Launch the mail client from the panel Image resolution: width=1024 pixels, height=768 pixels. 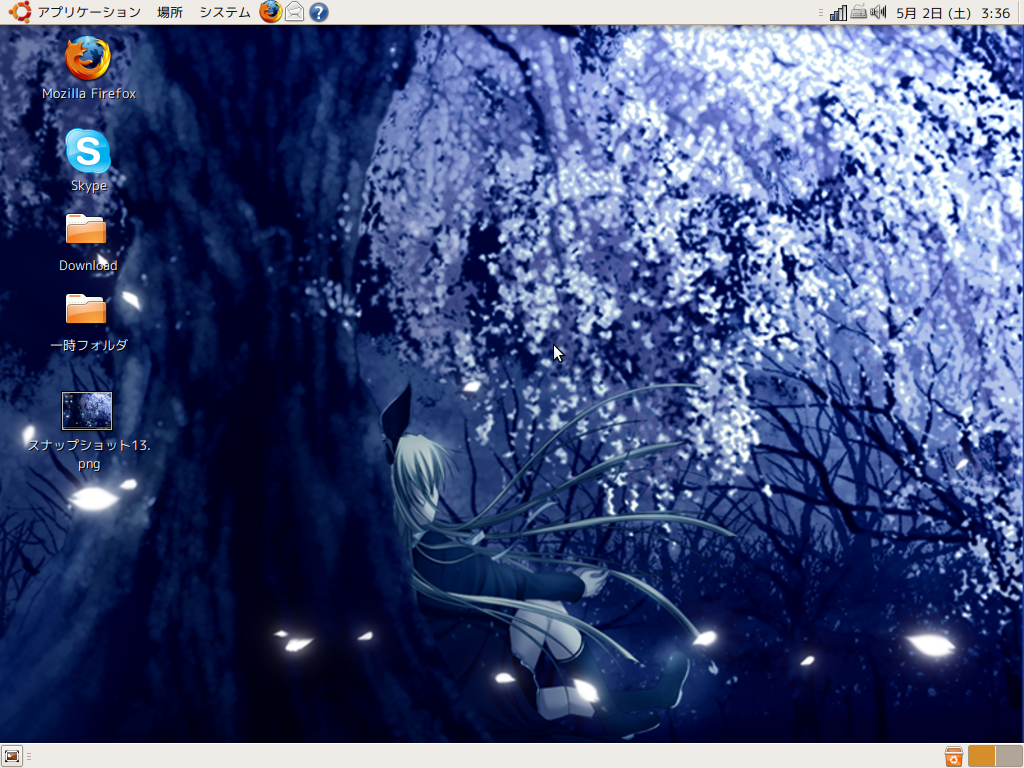295,12
